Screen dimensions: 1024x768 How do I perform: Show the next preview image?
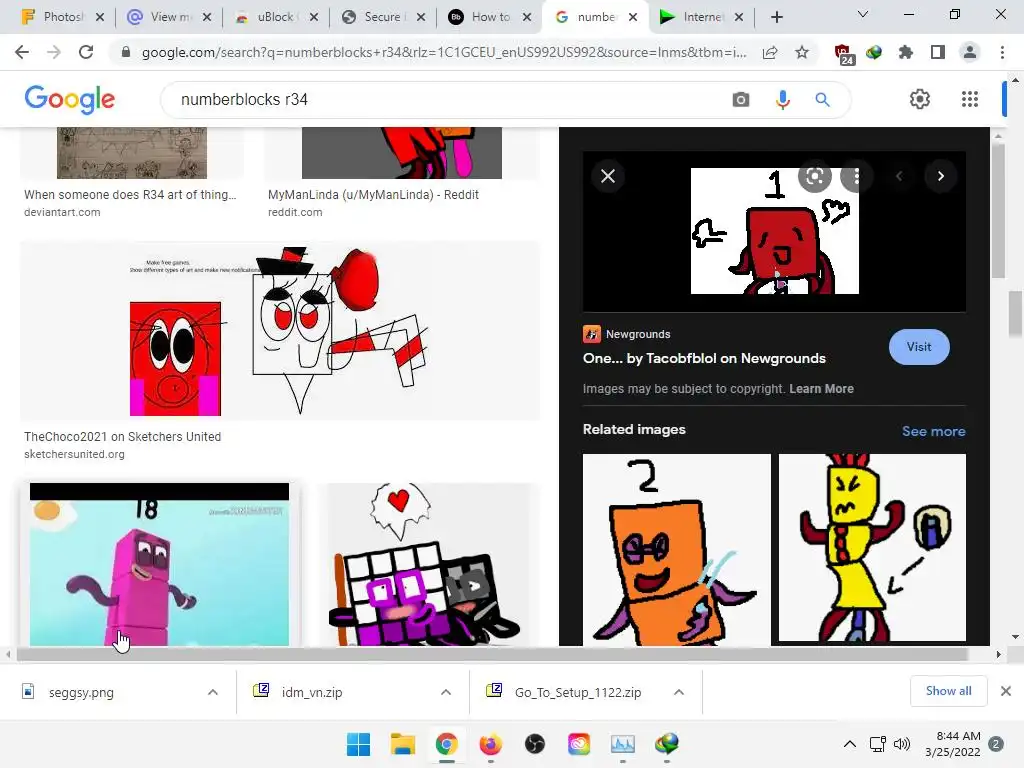pyautogui.click(x=940, y=176)
